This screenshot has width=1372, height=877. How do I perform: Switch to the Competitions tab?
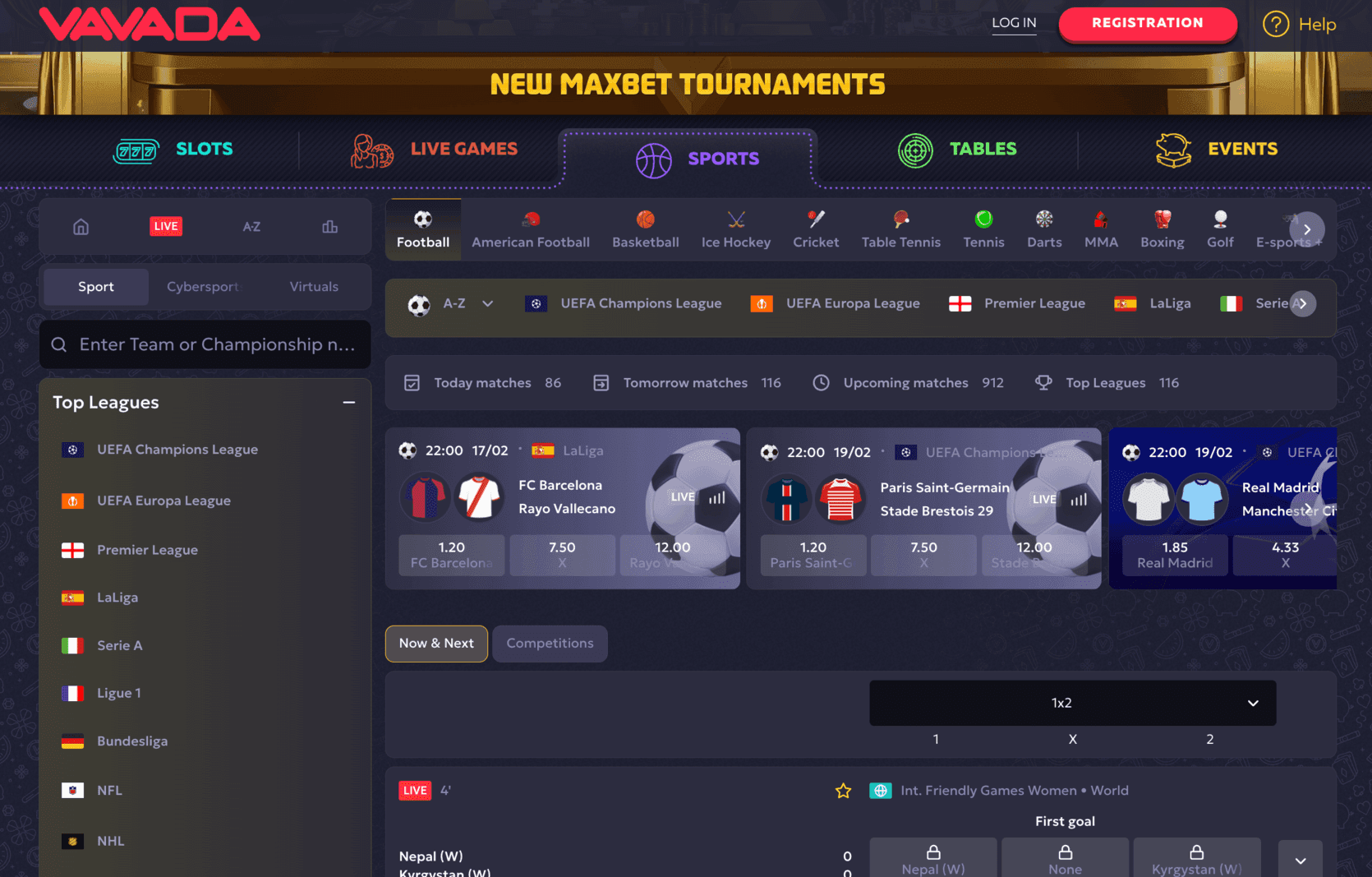point(550,644)
